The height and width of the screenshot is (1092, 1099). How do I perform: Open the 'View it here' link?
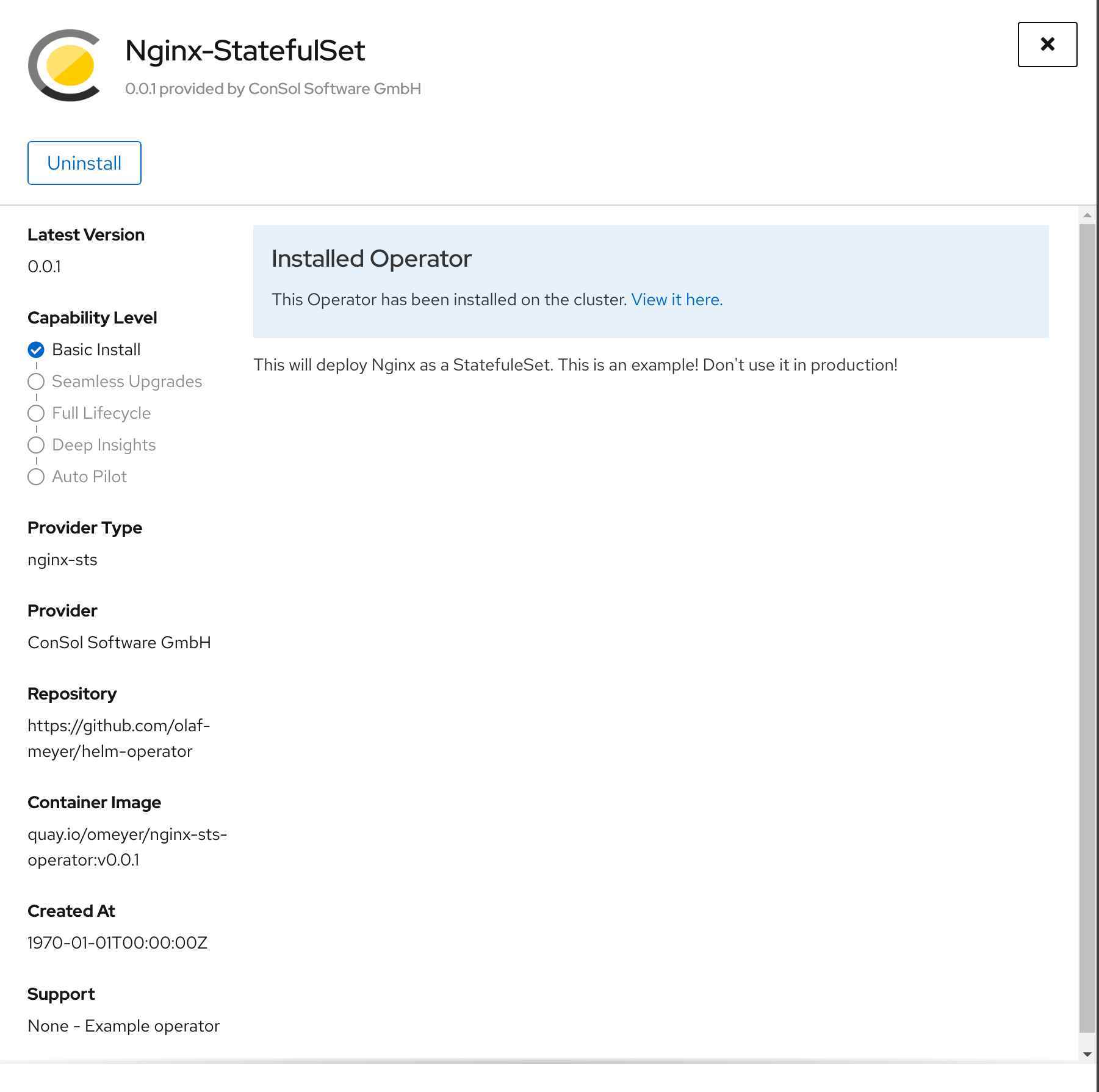click(677, 300)
